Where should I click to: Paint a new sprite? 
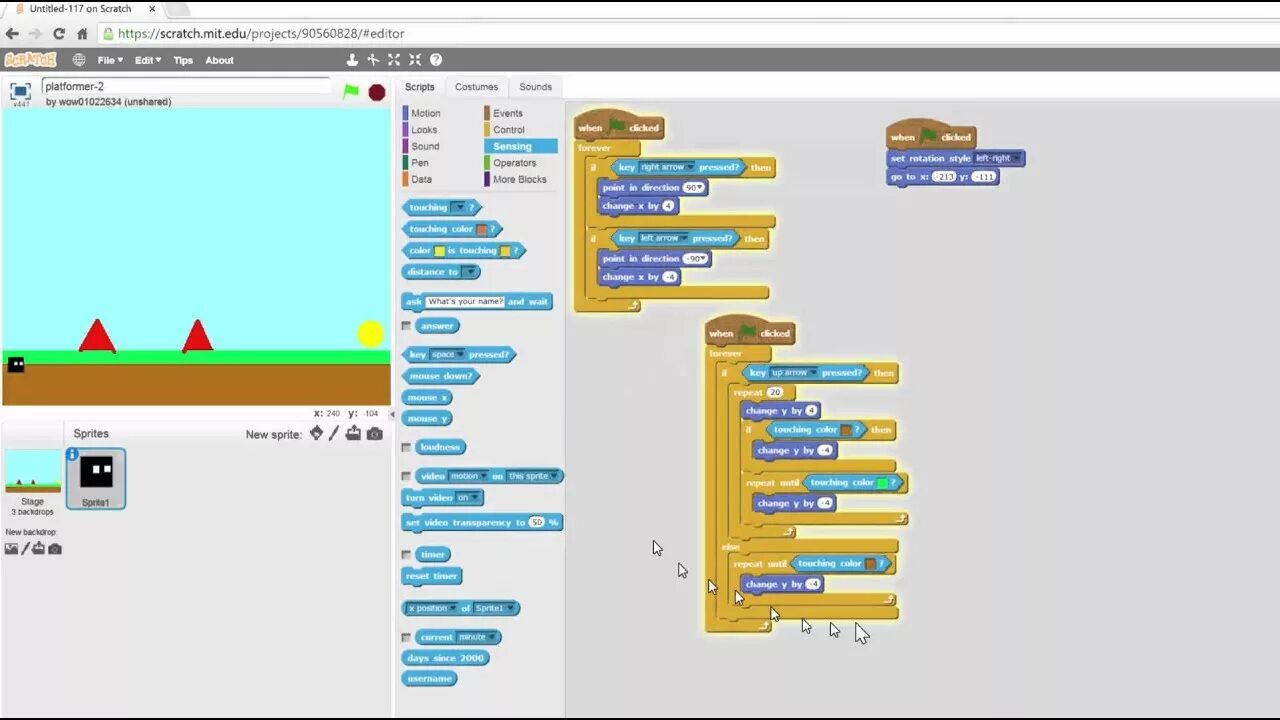335,433
